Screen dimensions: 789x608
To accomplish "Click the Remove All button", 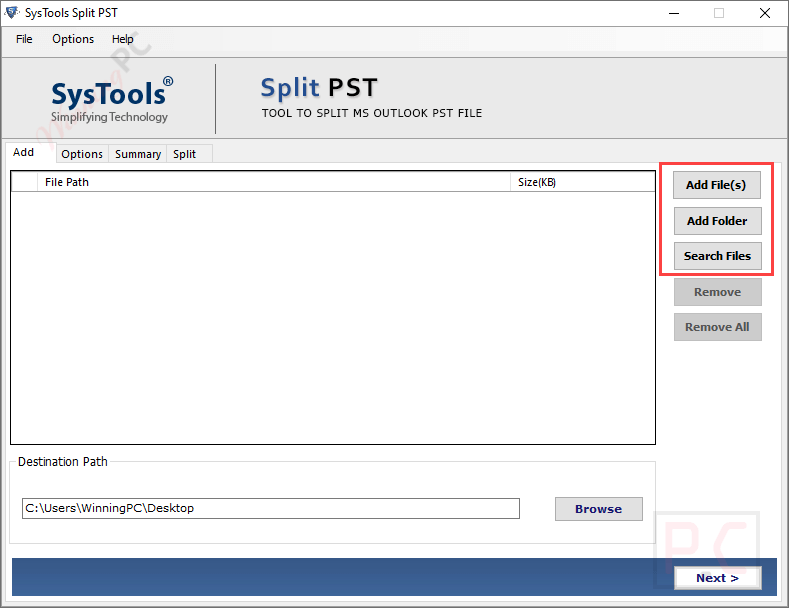I will (x=718, y=327).
